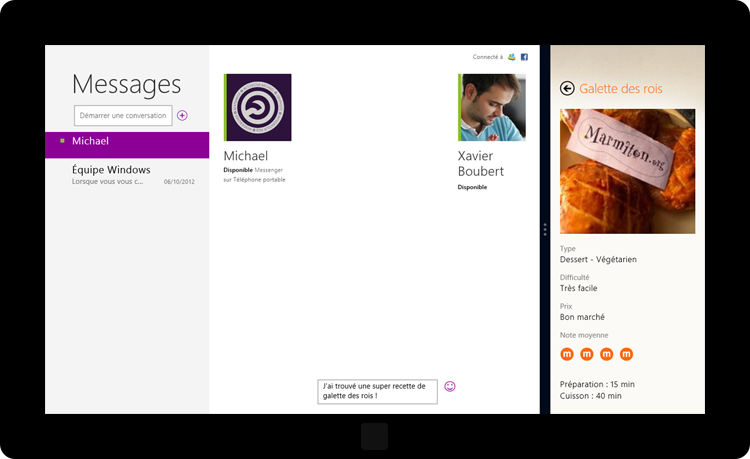Open the emoticon smiley picker
The width and height of the screenshot is (750, 459).
(450, 386)
